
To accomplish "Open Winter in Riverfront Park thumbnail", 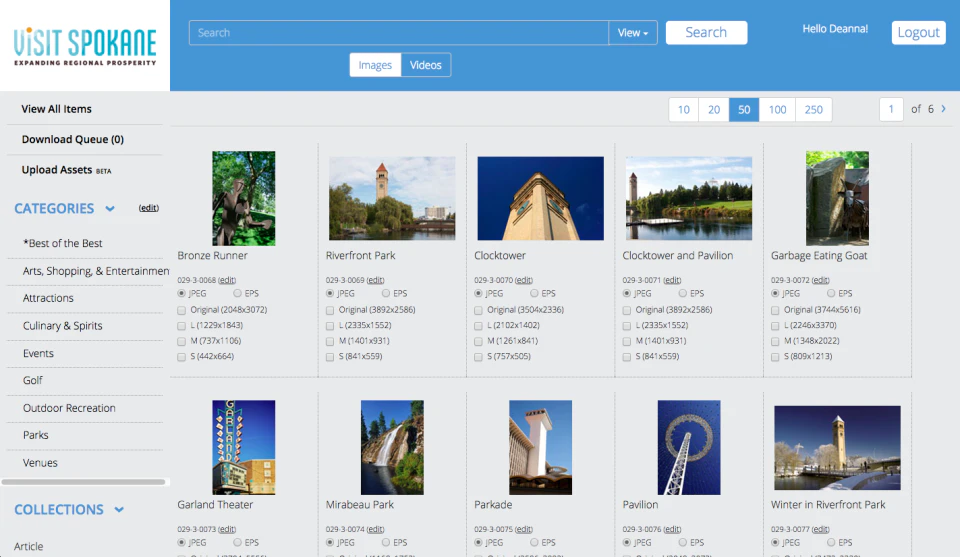I will tap(837, 447).
